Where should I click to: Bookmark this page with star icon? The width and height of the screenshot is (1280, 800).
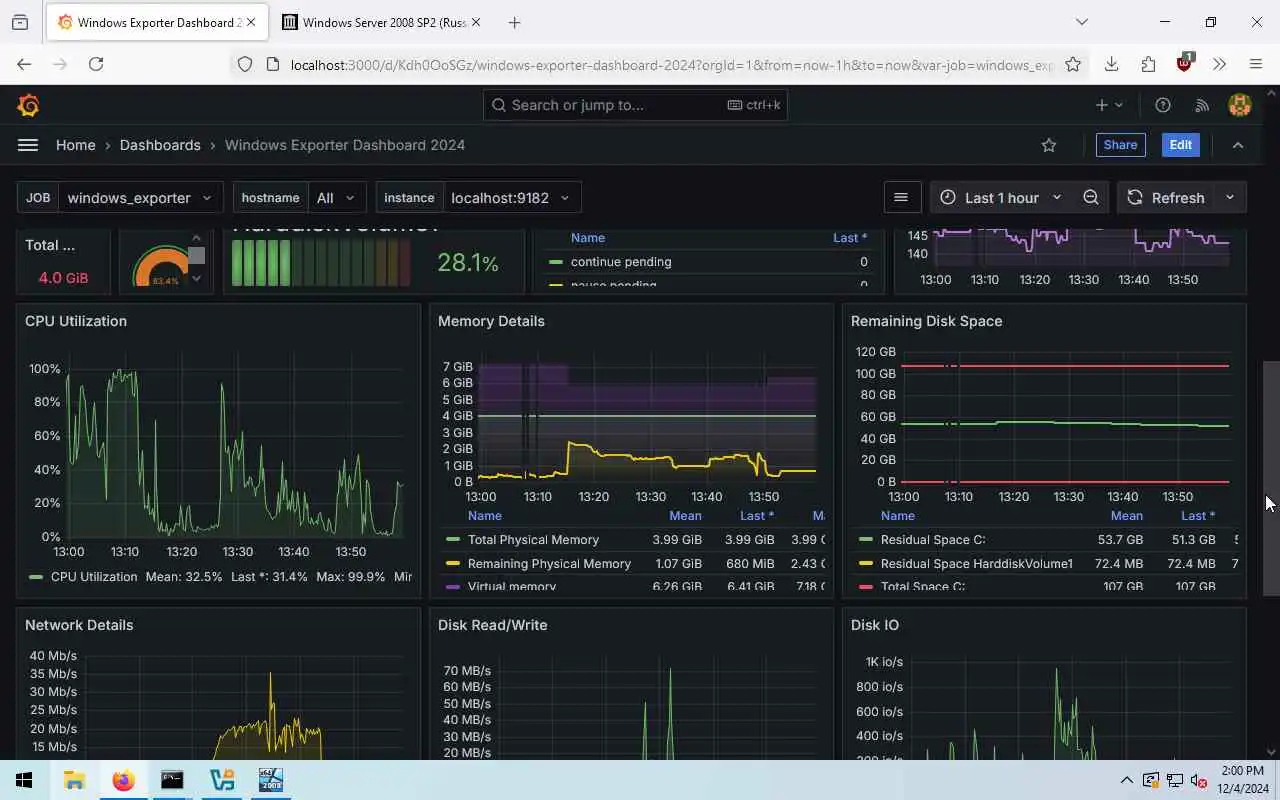point(1073,64)
